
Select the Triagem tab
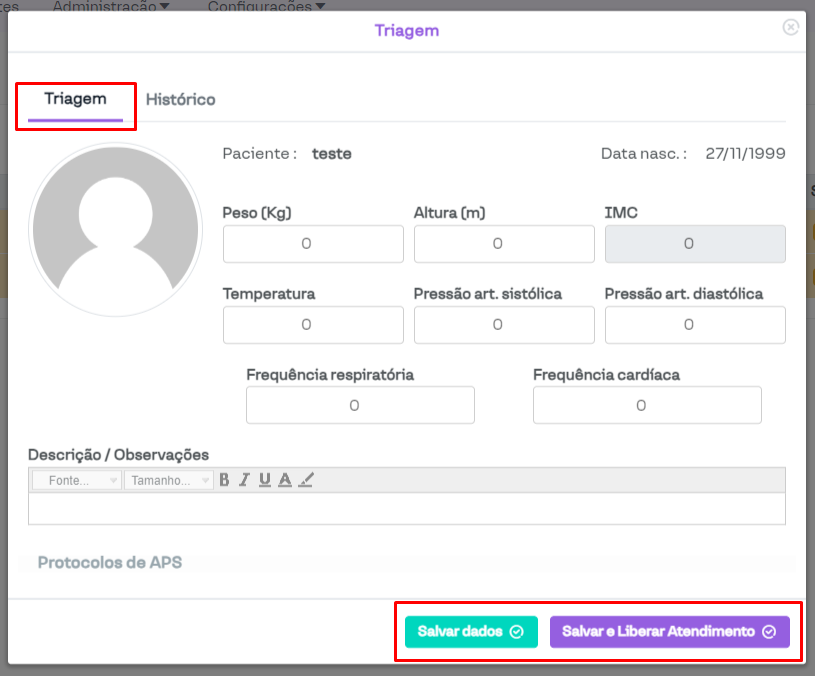[75, 99]
